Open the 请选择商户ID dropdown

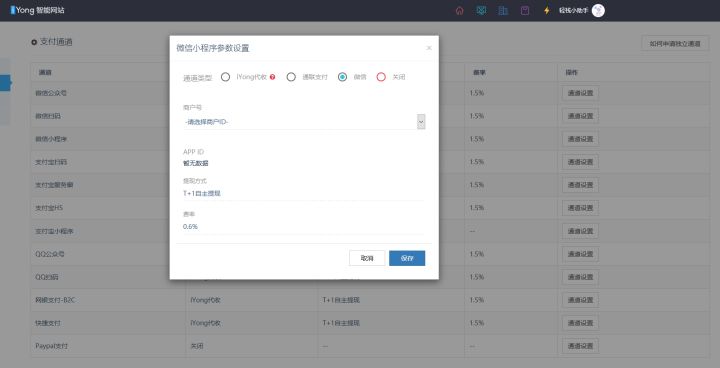pyautogui.click(x=304, y=122)
